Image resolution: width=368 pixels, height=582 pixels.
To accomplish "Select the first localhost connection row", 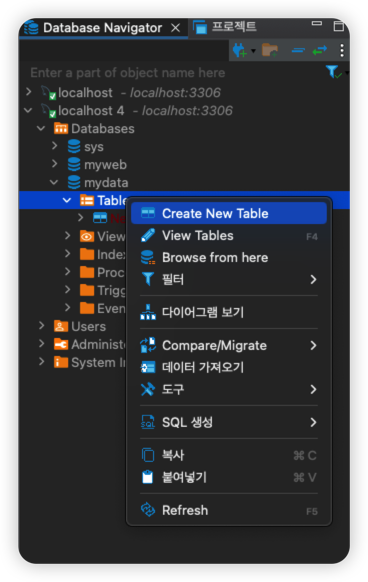I will pos(184,92).
